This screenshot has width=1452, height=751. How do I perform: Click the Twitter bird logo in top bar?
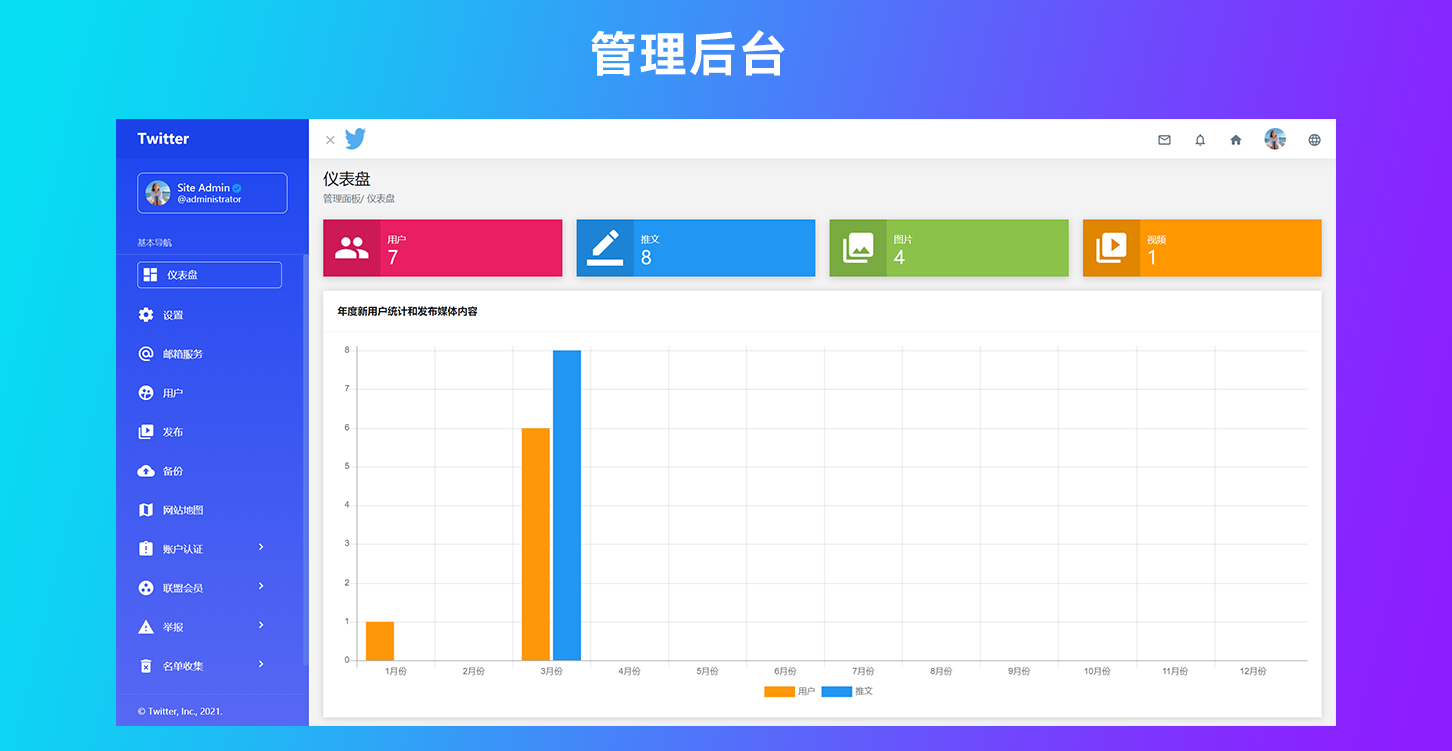(355, 139)
